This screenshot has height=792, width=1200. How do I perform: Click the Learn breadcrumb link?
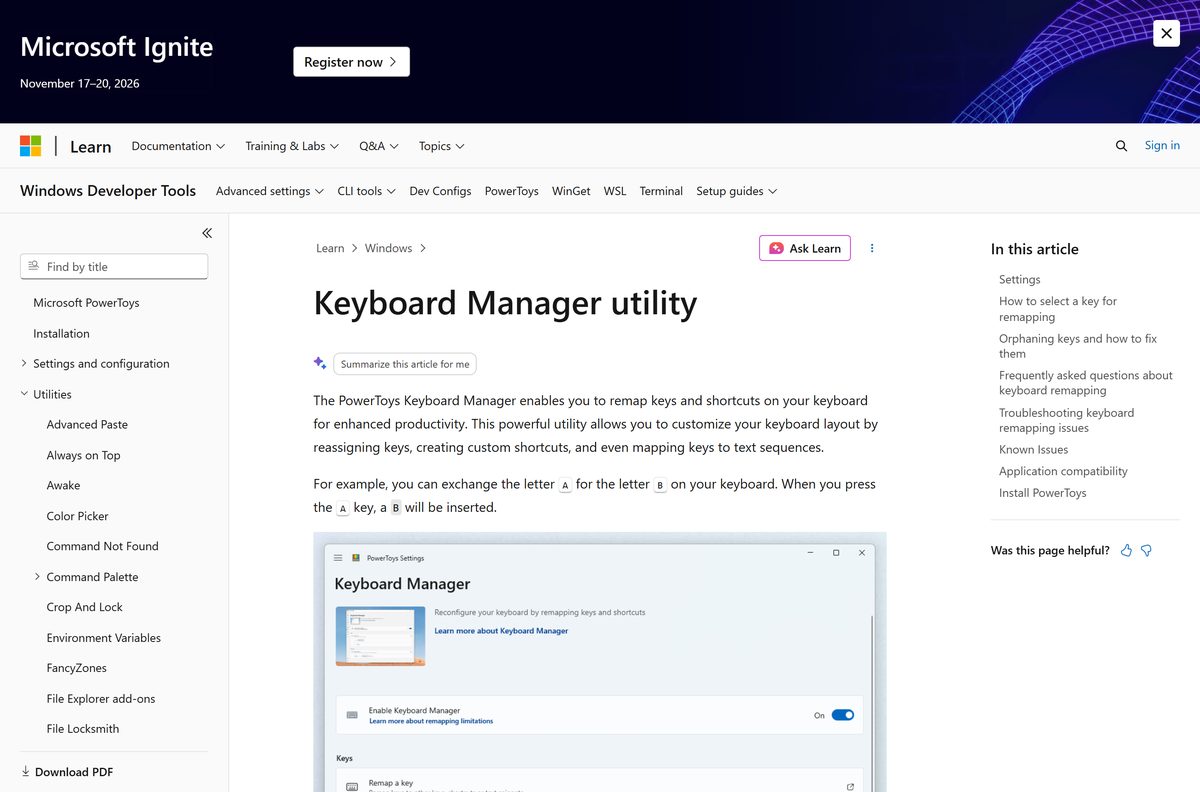point(330,248)
